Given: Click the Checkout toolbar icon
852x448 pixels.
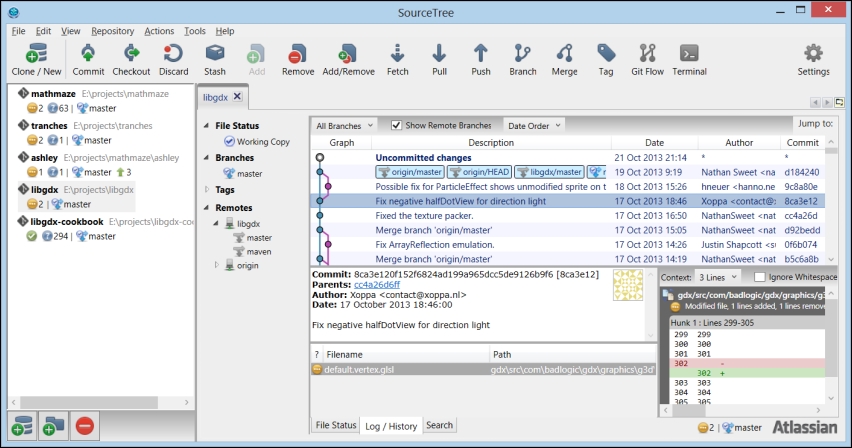Looking at the screenshot, I should click(x=131, y=60).
